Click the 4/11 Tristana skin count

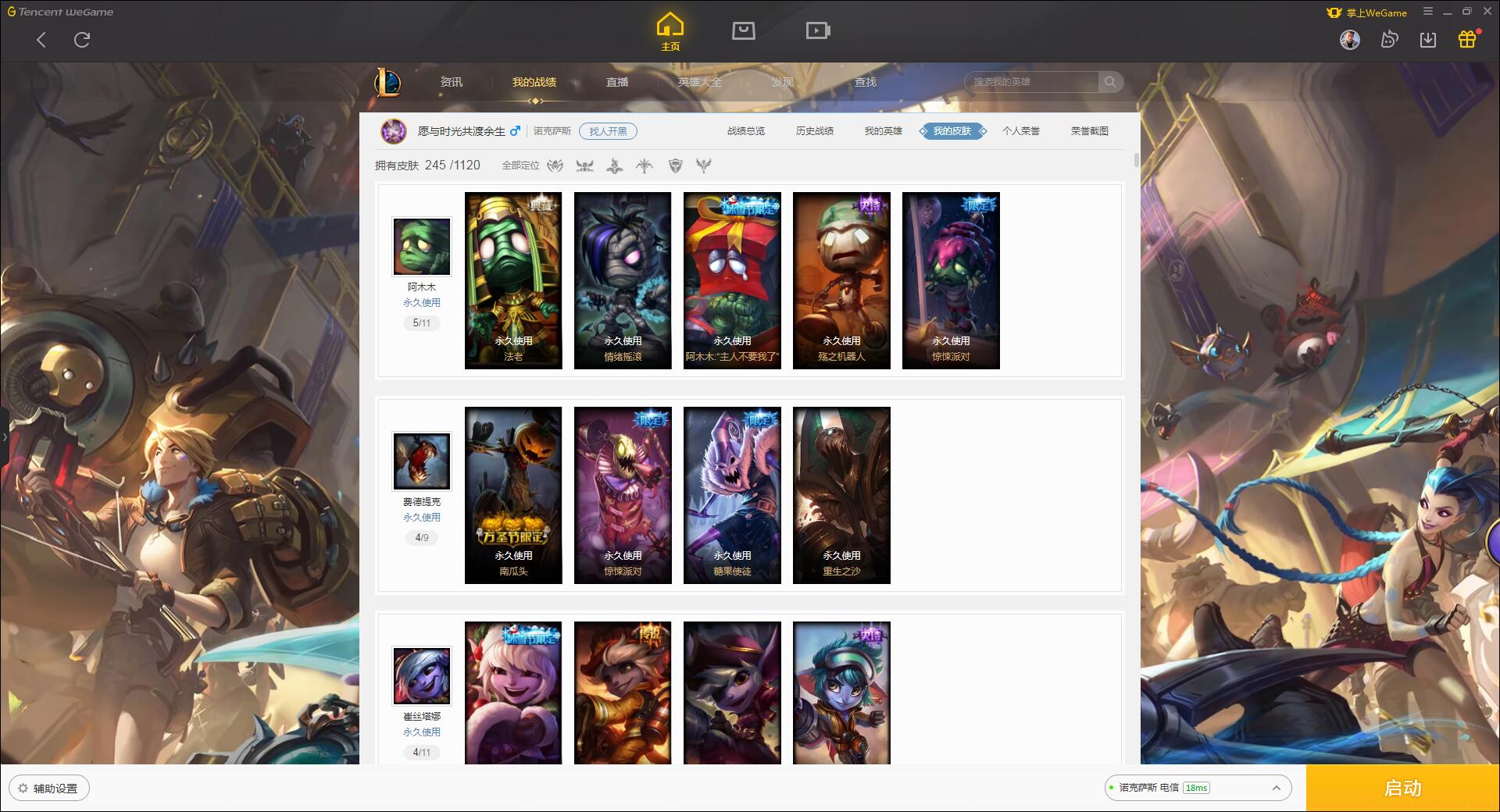pyautogui.click(x=422, y=752)
